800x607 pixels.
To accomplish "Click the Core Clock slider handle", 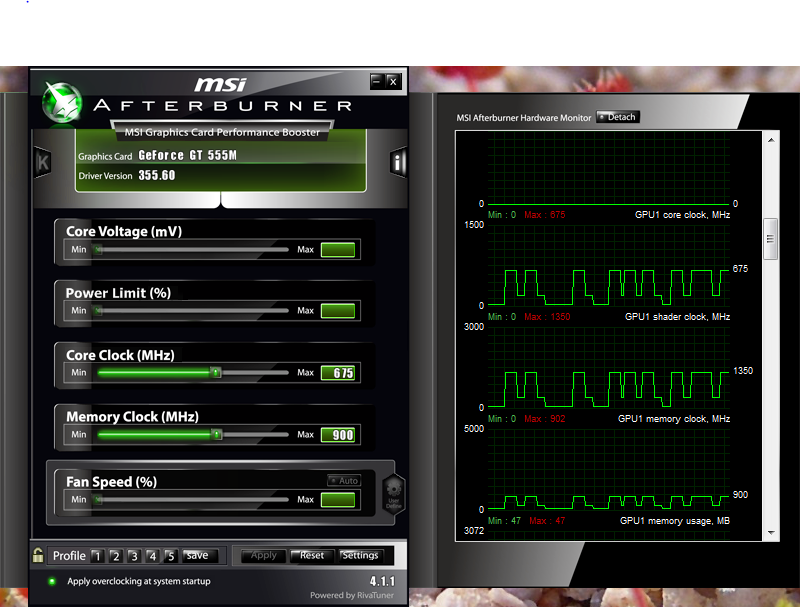I will pos(216,372).
